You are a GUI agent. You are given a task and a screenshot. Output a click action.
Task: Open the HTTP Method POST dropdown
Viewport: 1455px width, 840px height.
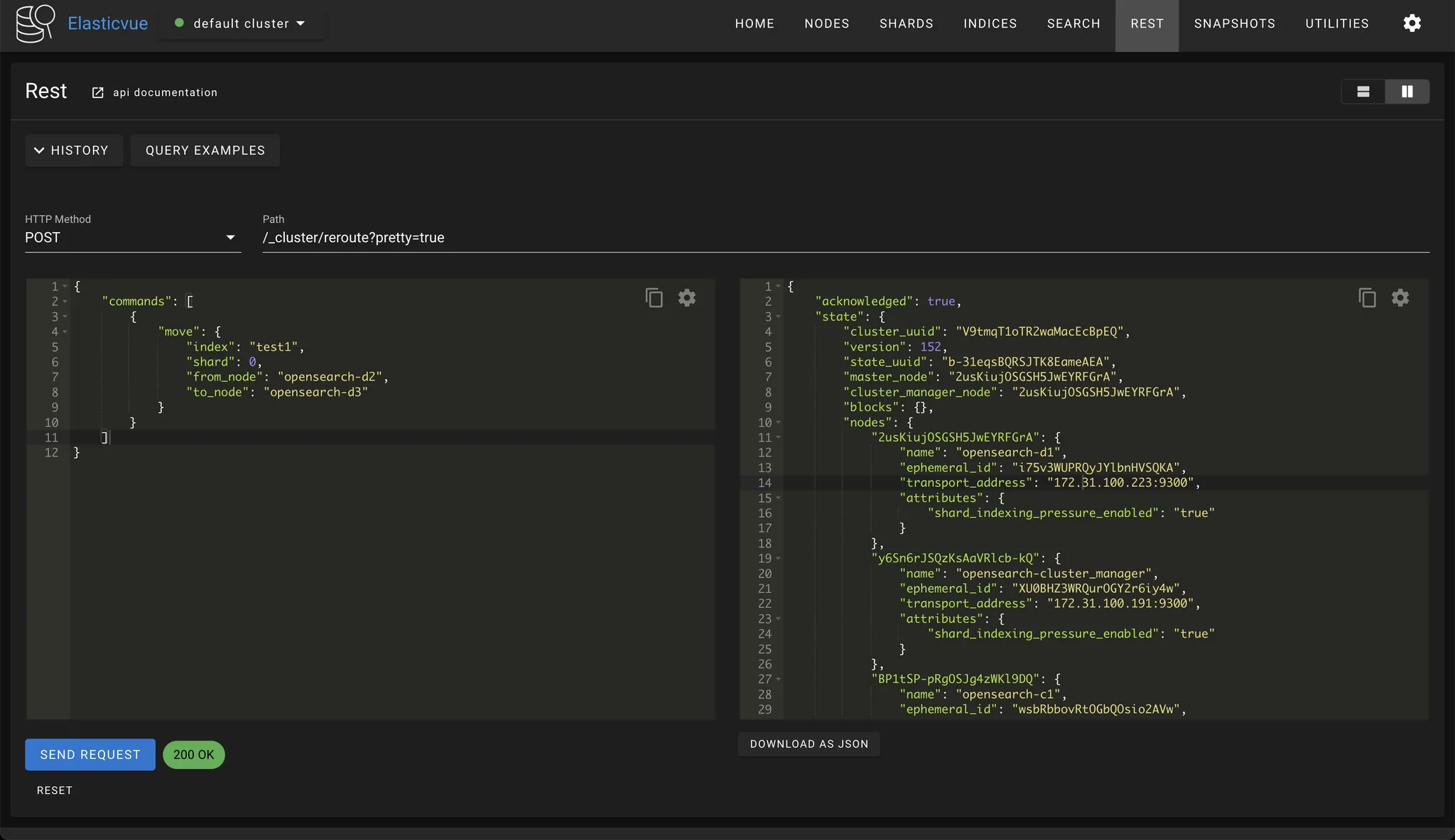tap(132, 238)
